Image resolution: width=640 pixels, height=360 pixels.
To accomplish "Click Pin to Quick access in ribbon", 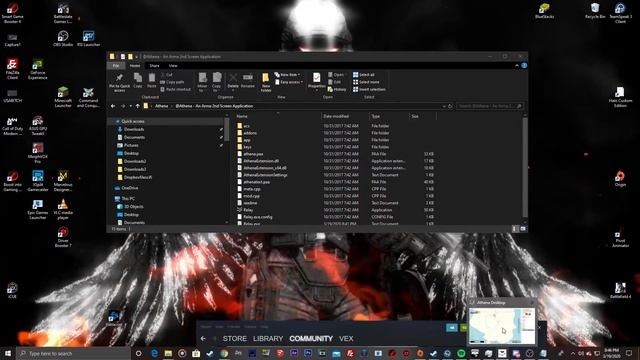I will coord(119,82).
